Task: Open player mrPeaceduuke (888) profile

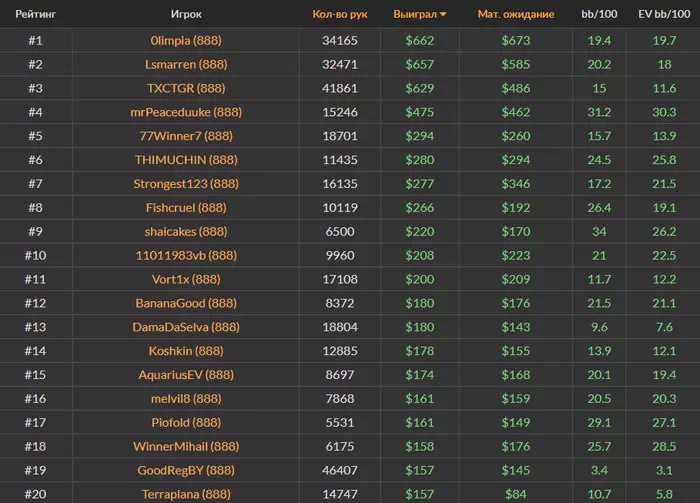Action: (x=186, y=112)
